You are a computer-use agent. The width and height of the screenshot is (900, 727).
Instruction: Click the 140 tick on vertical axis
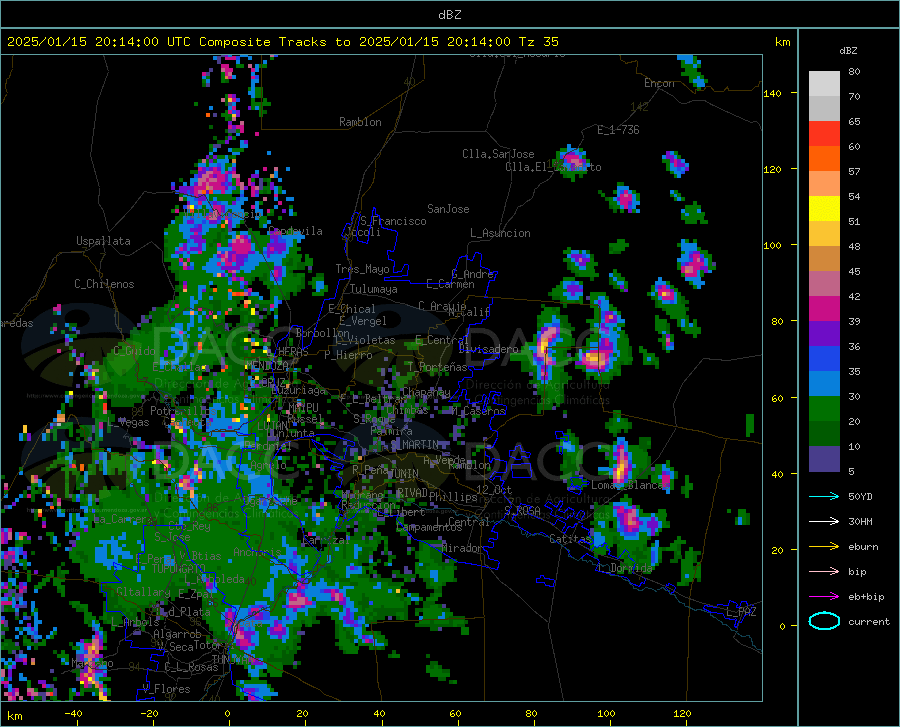point(772,93)
